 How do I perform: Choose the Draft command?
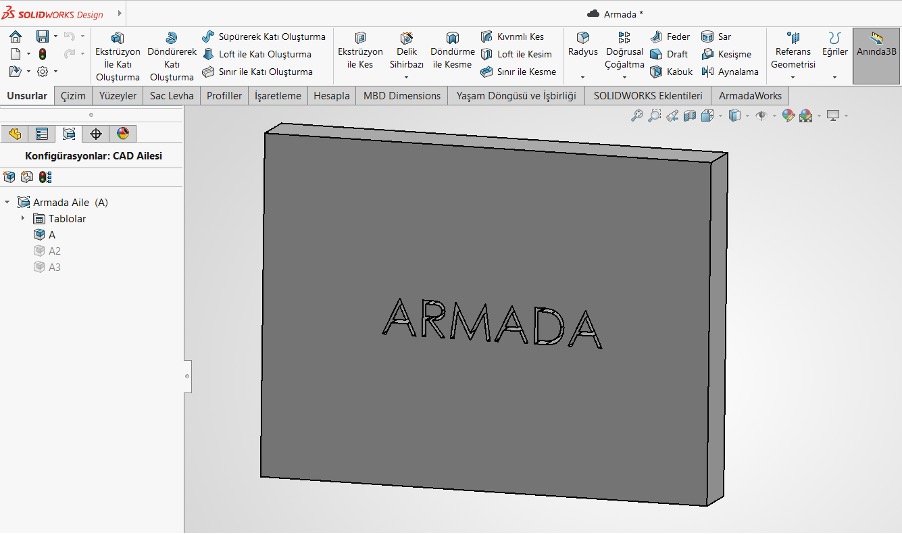[668, 54]
